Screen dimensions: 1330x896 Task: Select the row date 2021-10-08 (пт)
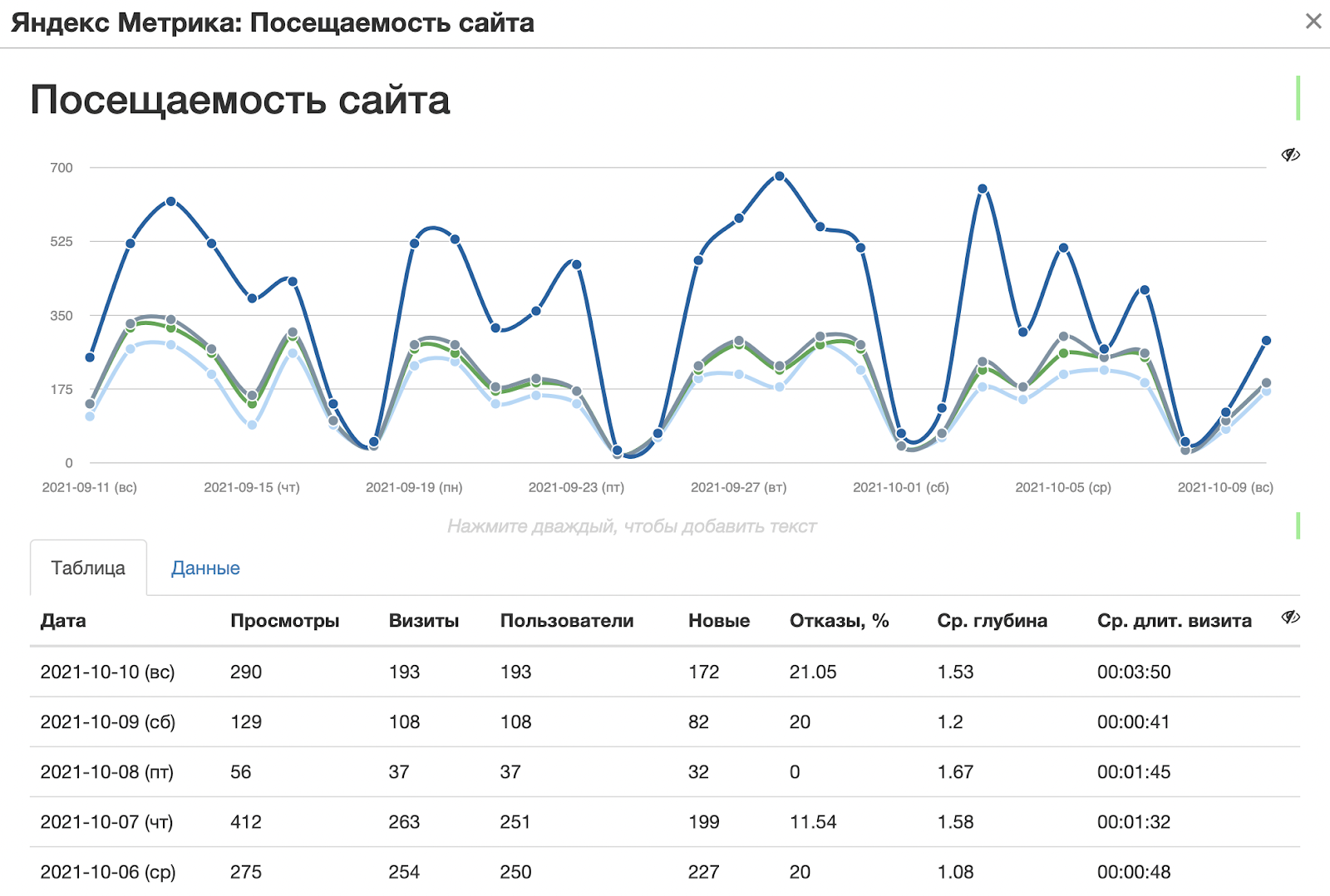pyautogui.click(x=107, y=771)
